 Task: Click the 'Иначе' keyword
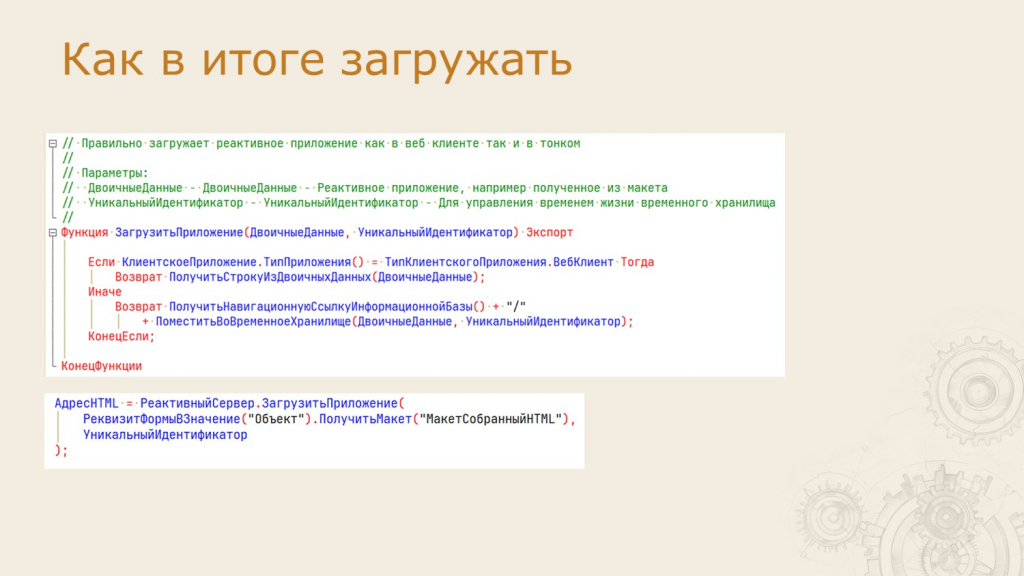click(x=105, y=292)
